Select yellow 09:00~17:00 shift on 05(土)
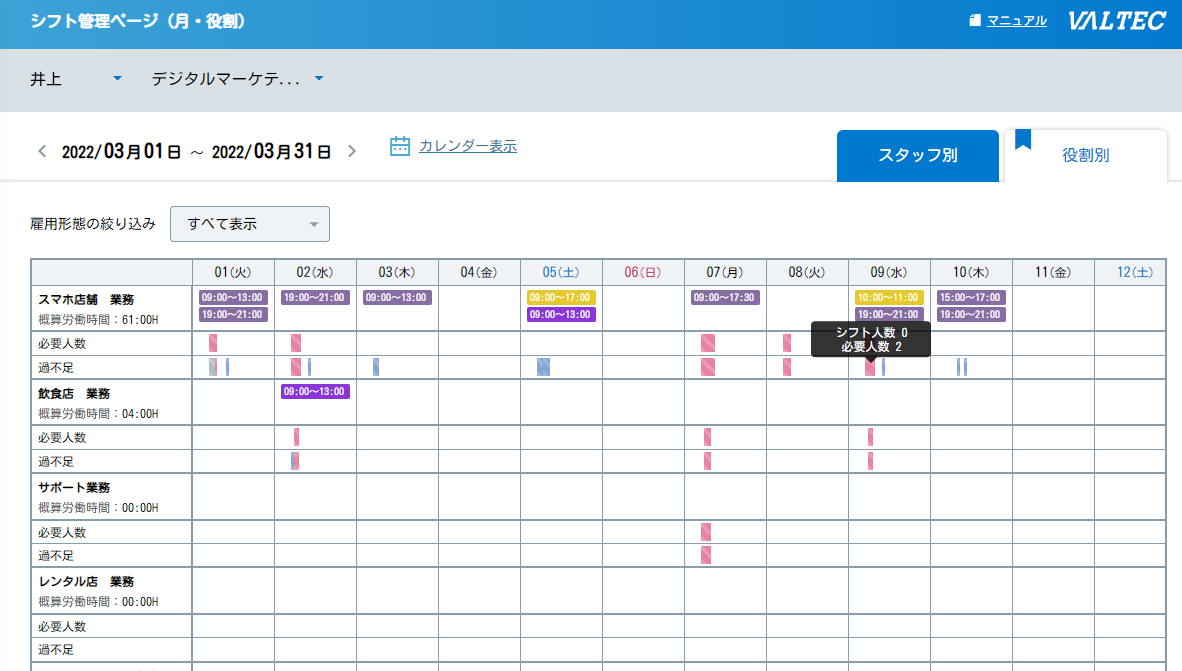Viewport: 1182px width, 671px height. click(x=561, y=298)
